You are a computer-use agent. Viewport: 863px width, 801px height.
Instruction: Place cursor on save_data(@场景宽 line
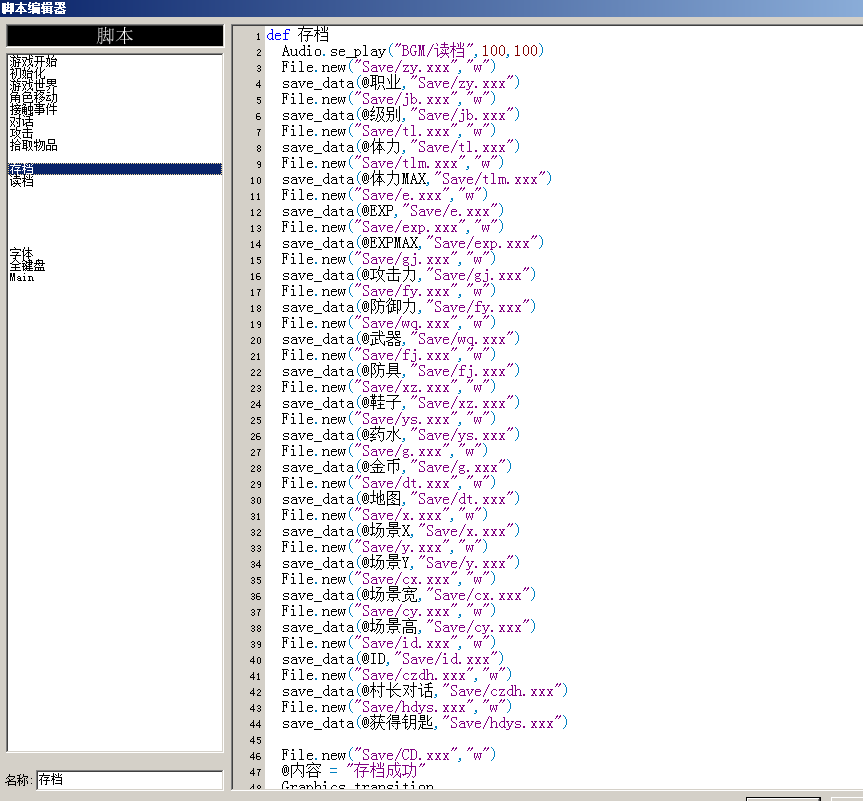408,595
